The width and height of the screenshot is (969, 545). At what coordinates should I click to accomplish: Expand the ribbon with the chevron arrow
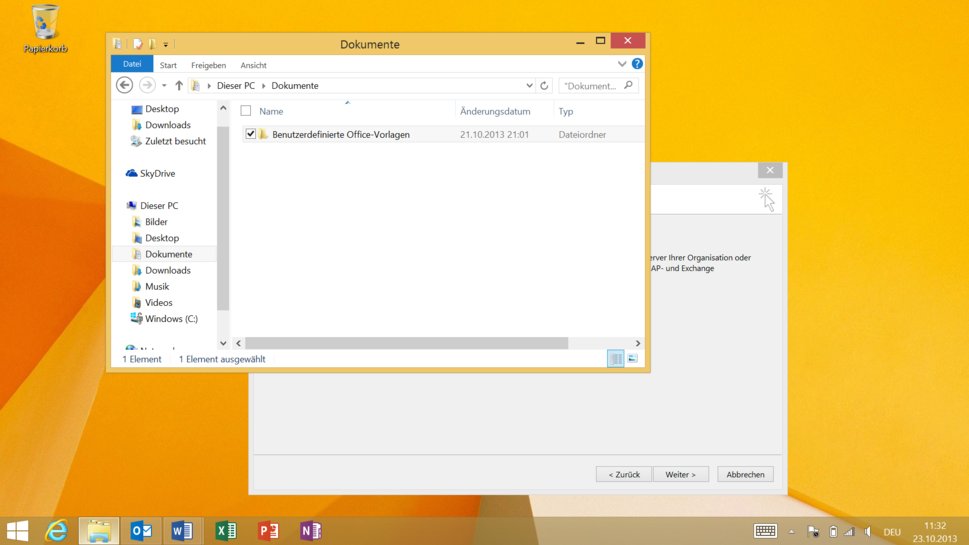(622, 64)
